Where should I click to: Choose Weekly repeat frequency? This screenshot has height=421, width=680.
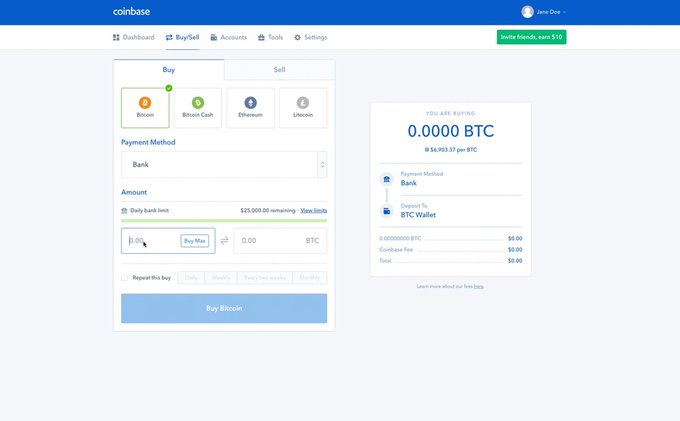tap(221, 277)
